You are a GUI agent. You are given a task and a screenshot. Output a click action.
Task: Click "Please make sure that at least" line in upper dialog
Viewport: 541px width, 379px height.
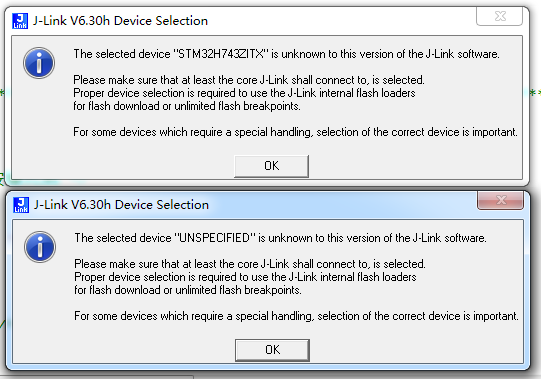[249, 80]
